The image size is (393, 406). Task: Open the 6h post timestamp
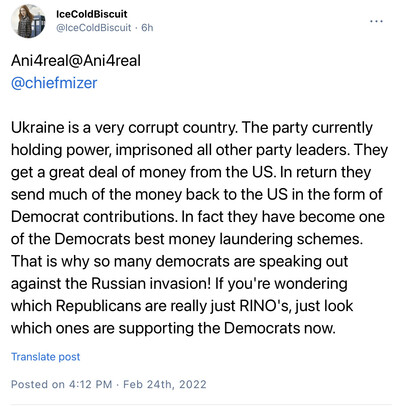[x=147, y=28]
